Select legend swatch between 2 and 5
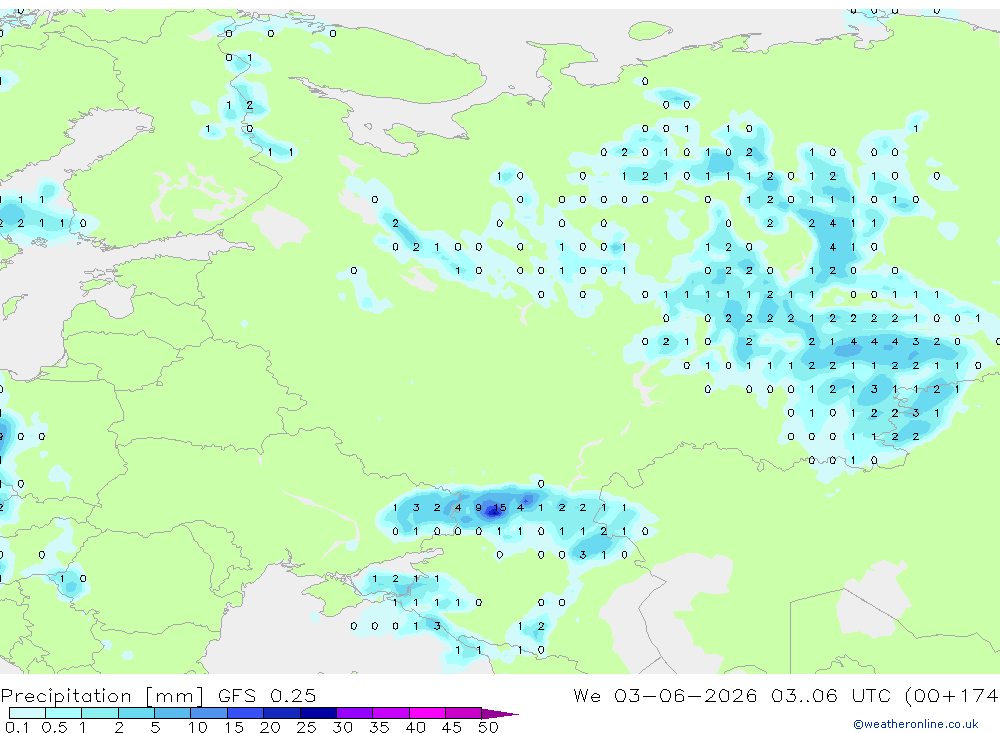Viewport: 1000px width, 733px height. pyautogui.click(x=136, y=713)
